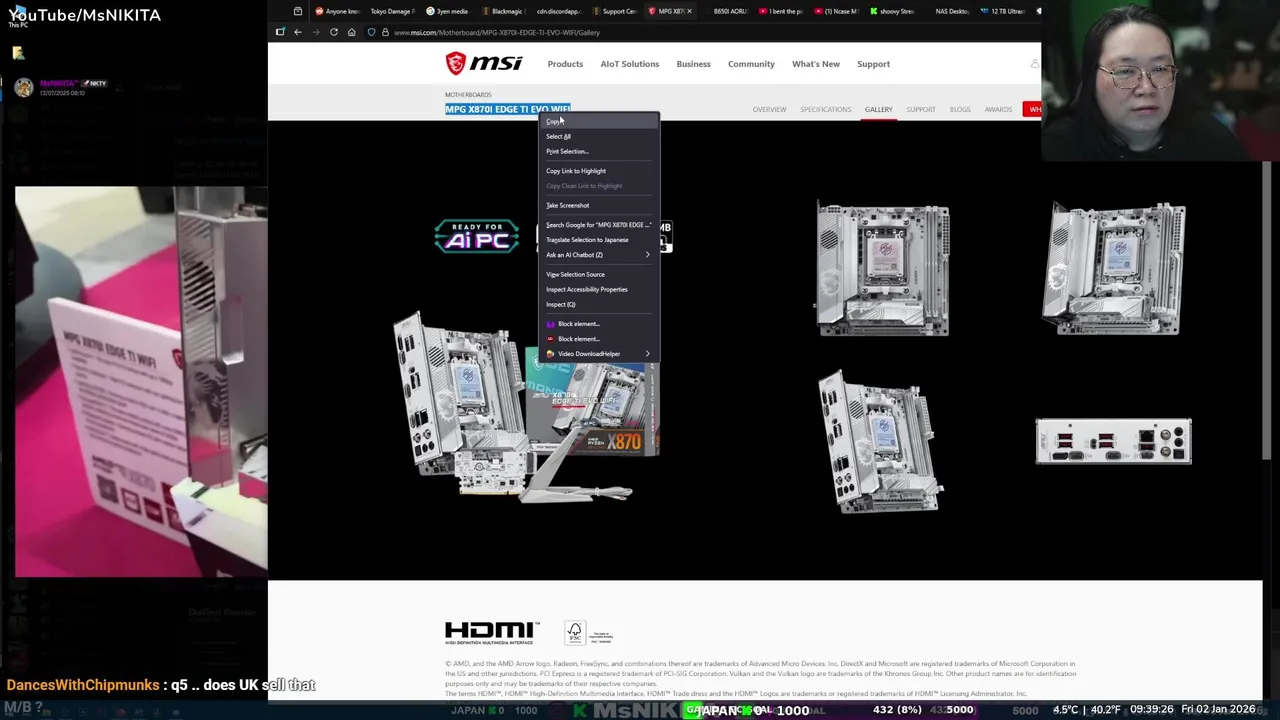Choose Copy in the context menu

point(599,121)
